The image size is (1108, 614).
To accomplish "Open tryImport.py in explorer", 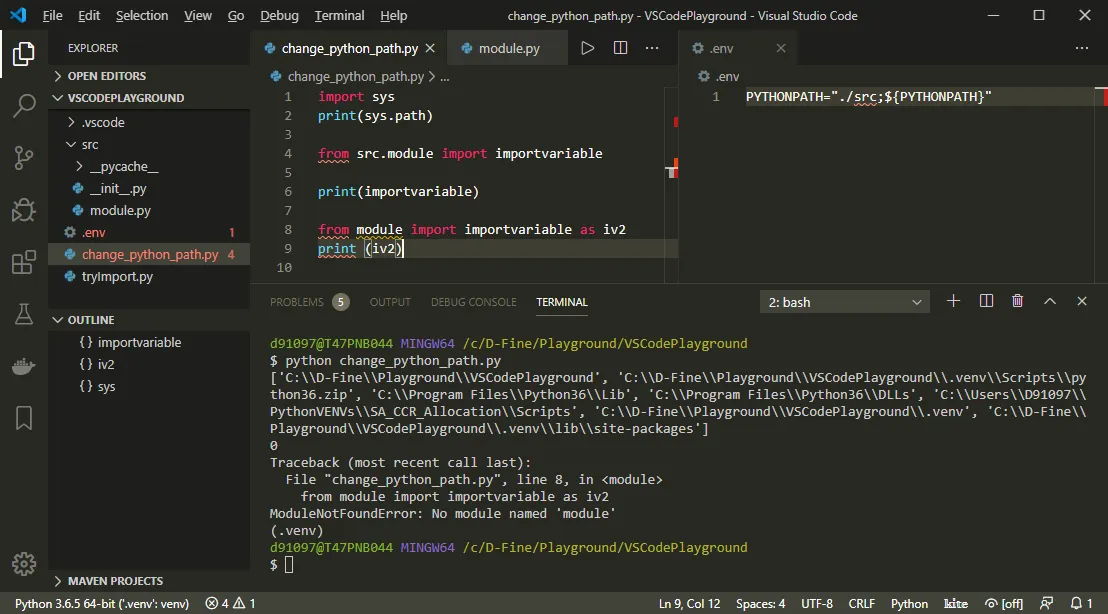I will pyautogui.click(x=149, y=276).
